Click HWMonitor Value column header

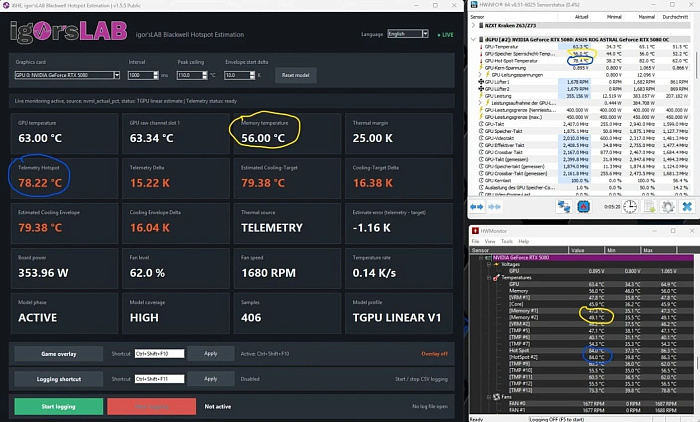coord(586,251)
